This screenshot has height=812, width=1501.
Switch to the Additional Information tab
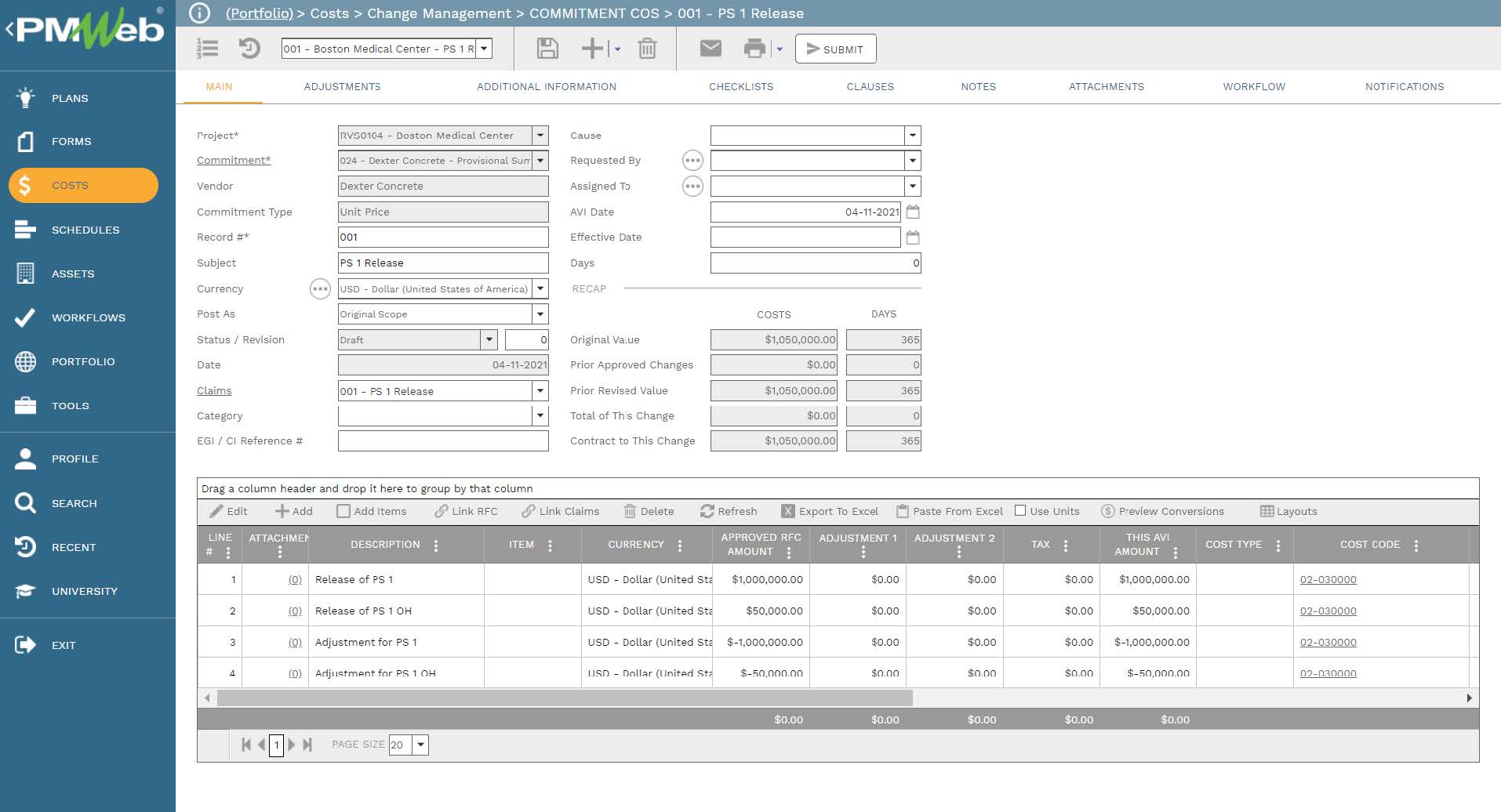point(547,87)
